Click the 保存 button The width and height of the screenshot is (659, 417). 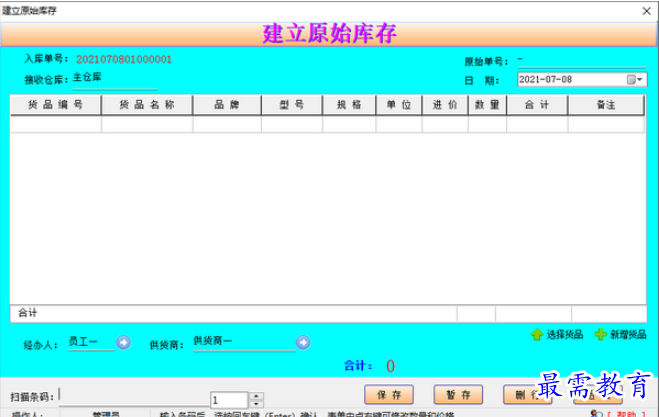tap(389, 395)
